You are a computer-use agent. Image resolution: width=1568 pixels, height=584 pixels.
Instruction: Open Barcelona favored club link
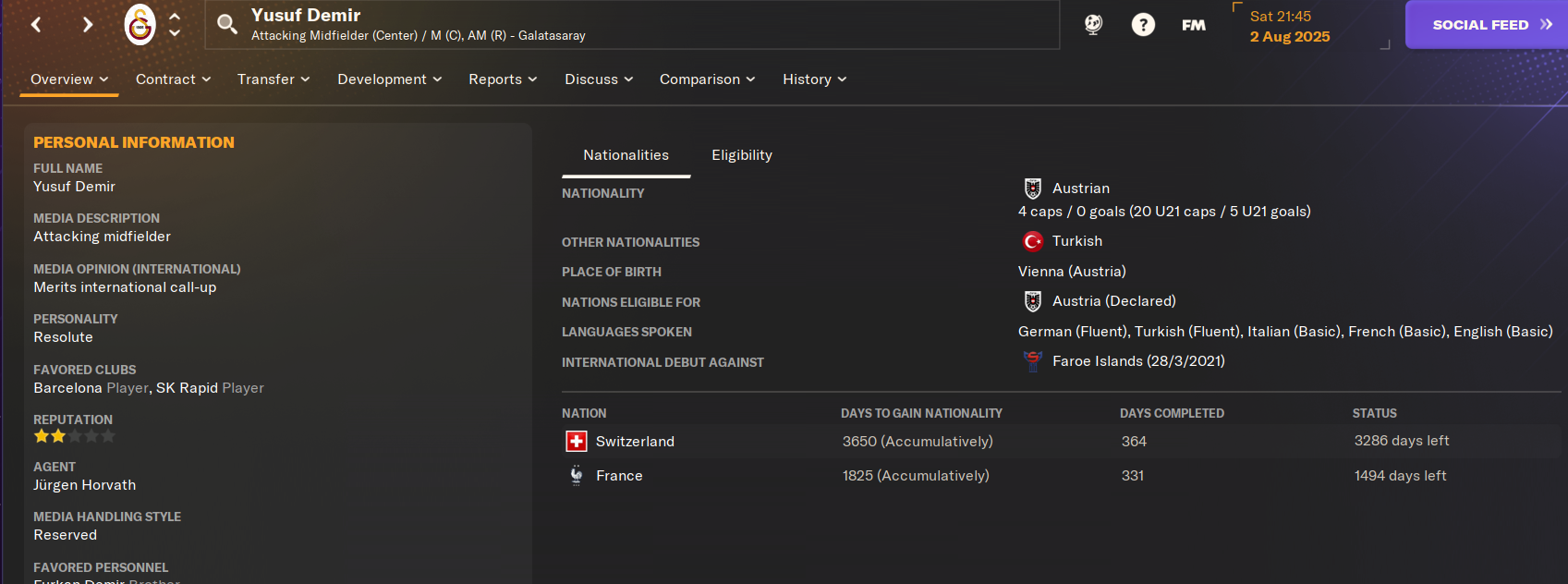click(x=67, y=388)
